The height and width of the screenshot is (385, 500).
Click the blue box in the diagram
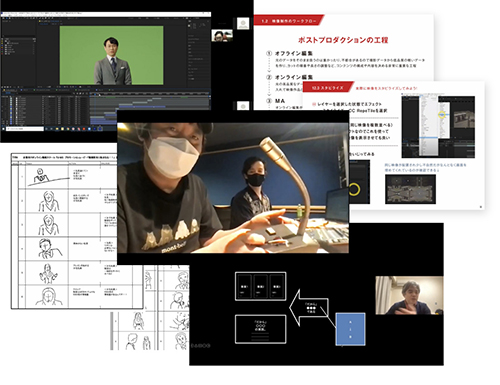click(x=350, y=329)
